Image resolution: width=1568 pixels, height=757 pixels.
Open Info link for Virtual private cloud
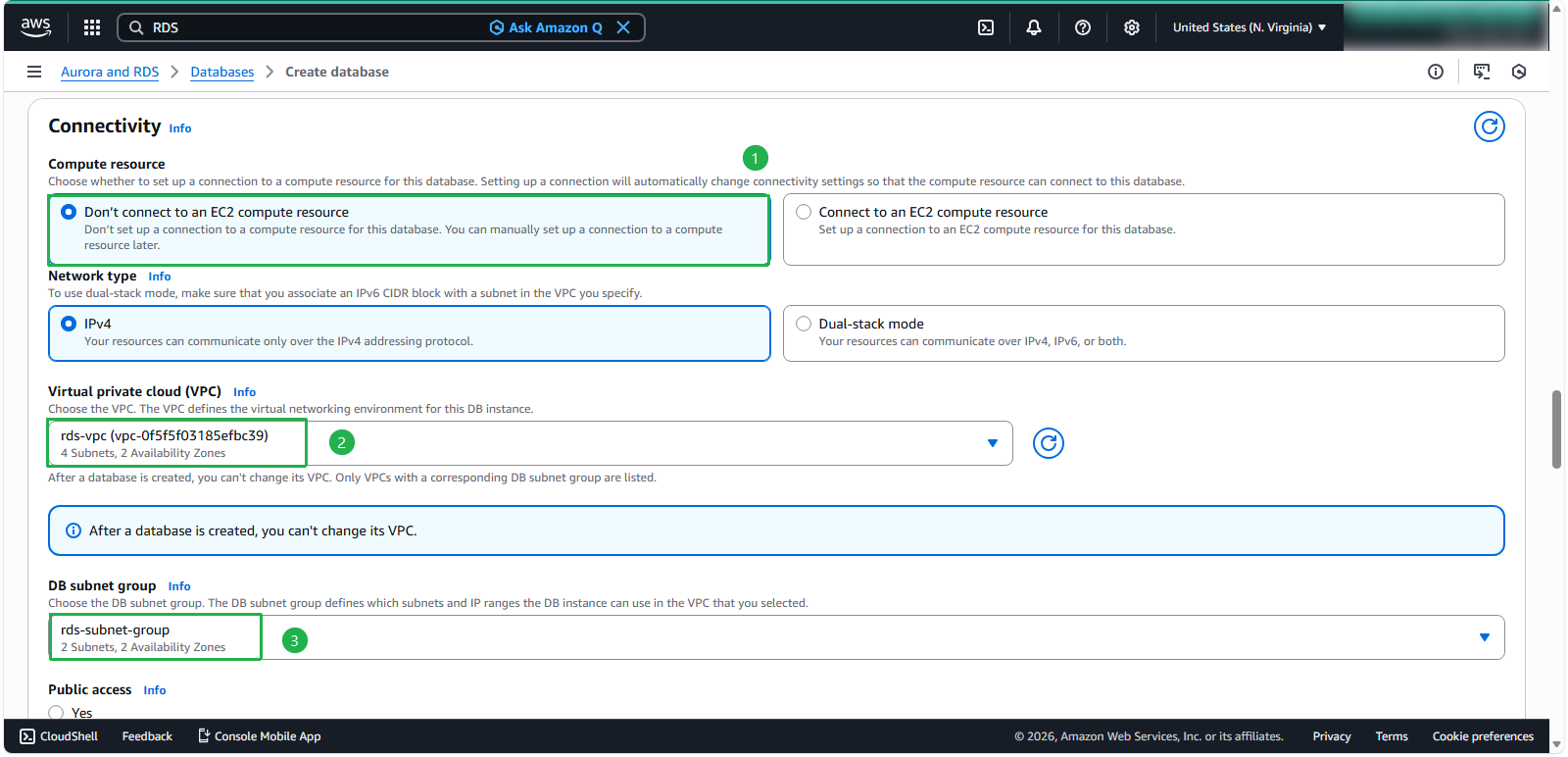click(245, 392)
